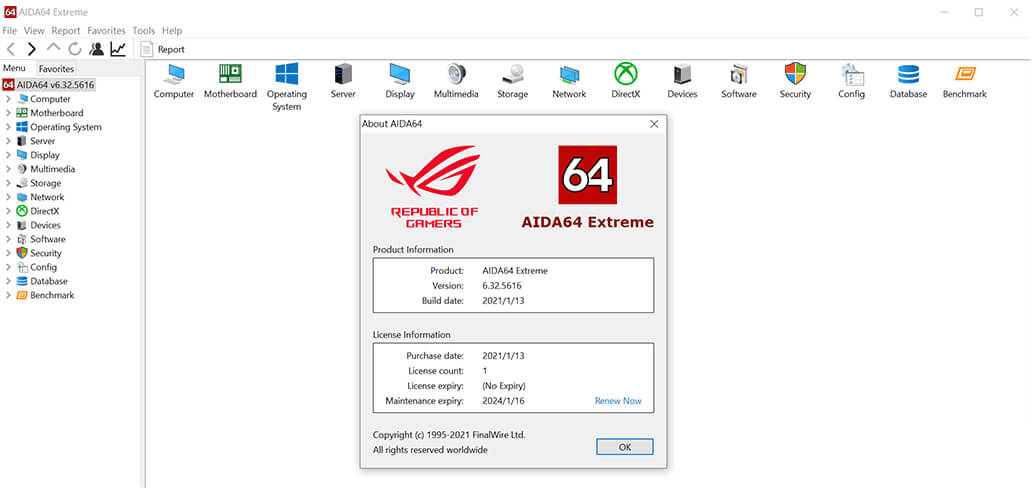Switch to the Favorites sidebar tab
The image size is (1033, 488).
[56, 69]
